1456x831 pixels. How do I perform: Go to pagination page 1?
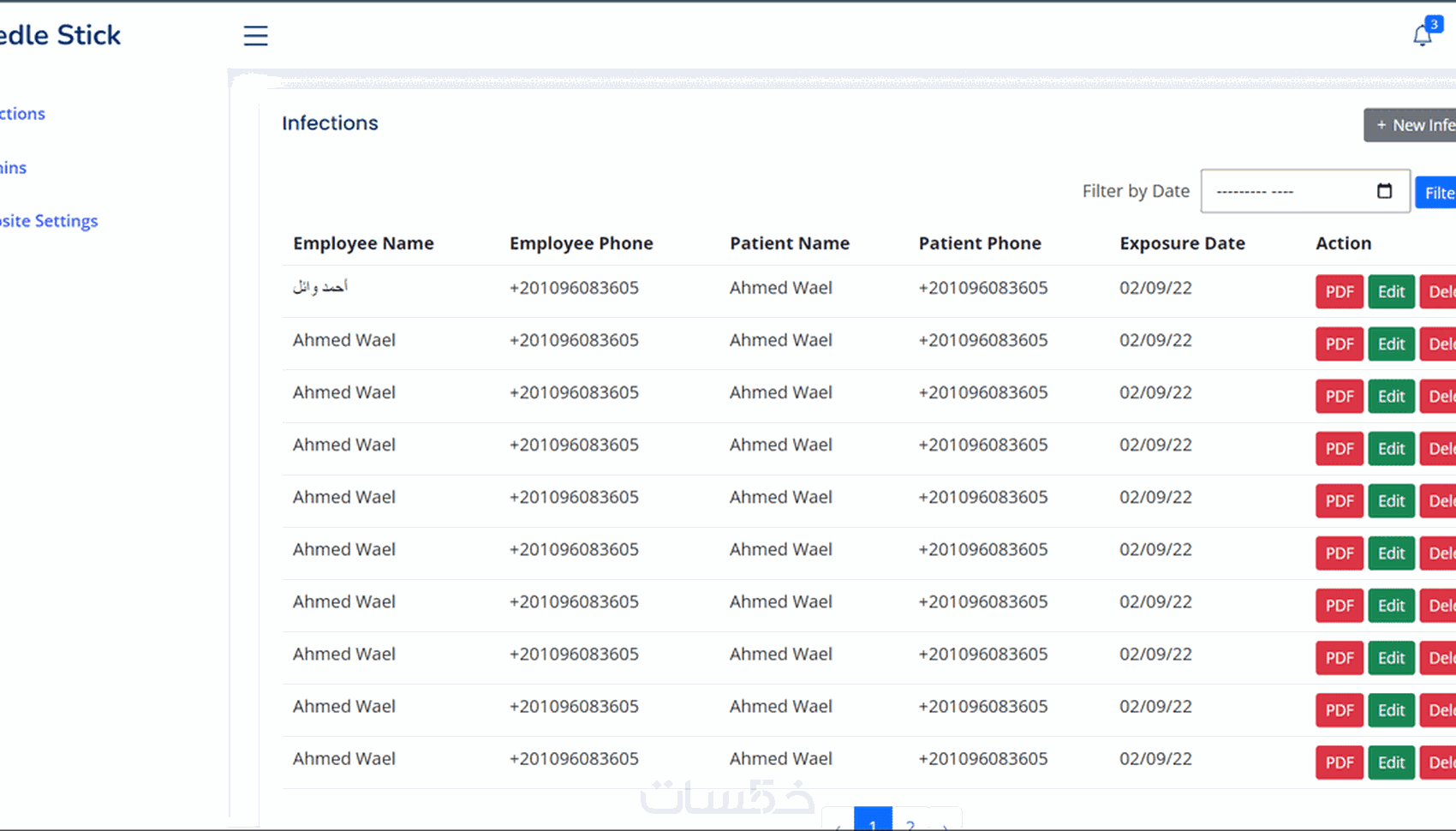point(873,820)
